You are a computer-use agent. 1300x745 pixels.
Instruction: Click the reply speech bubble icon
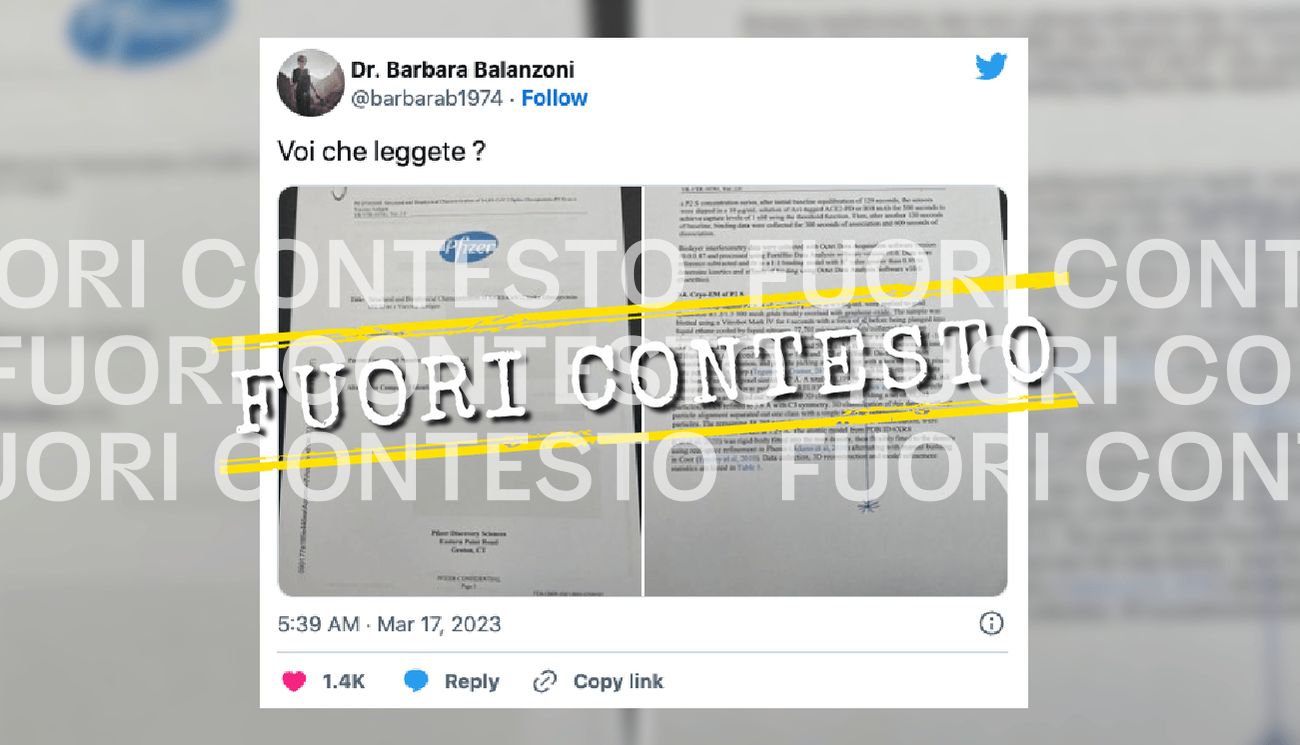(x=416, y=681)
